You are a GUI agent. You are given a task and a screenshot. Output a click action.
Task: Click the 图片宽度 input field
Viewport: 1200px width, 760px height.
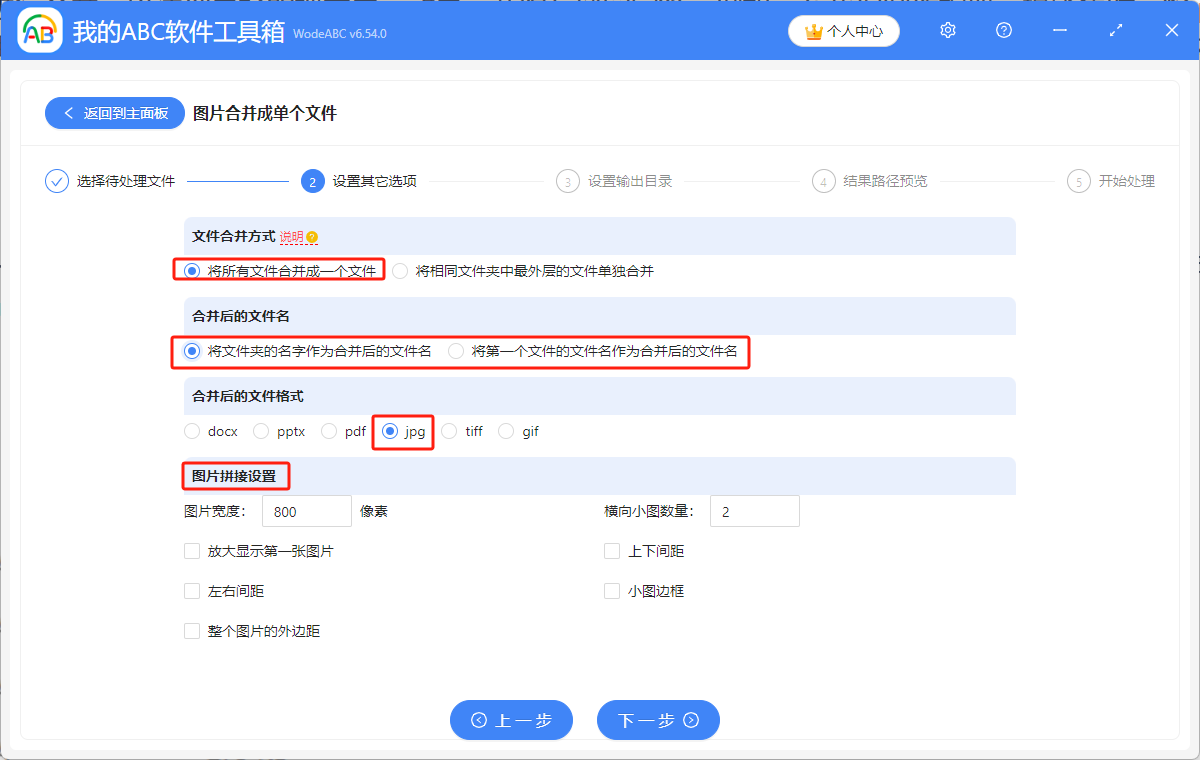(x=306, y=511)
